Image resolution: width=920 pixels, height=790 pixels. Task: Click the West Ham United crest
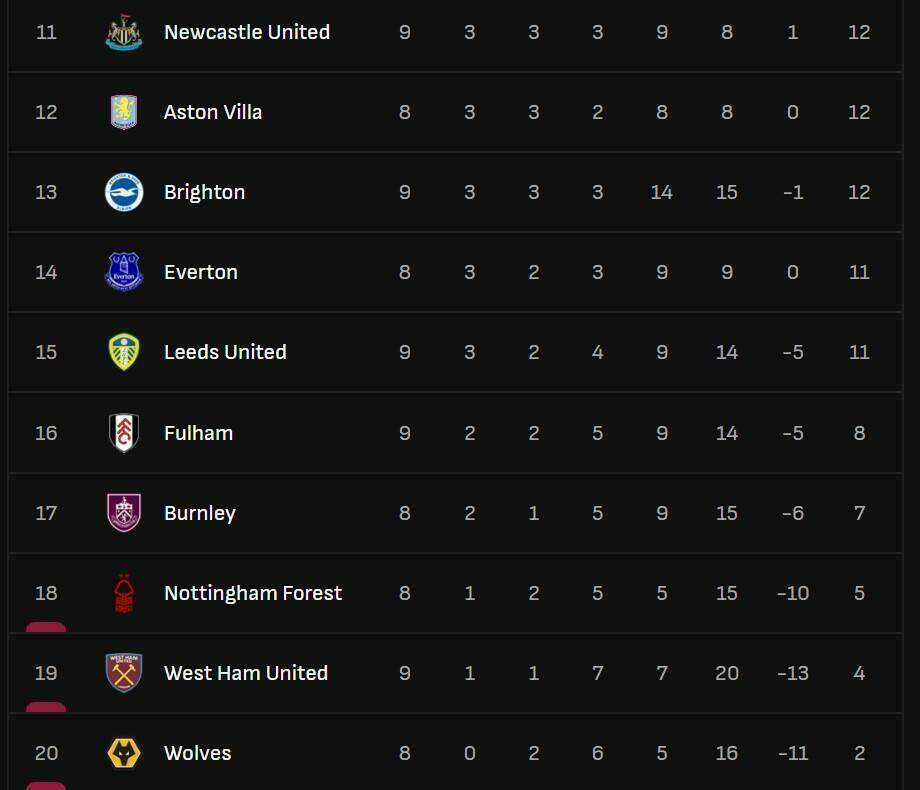pos(124,673)
